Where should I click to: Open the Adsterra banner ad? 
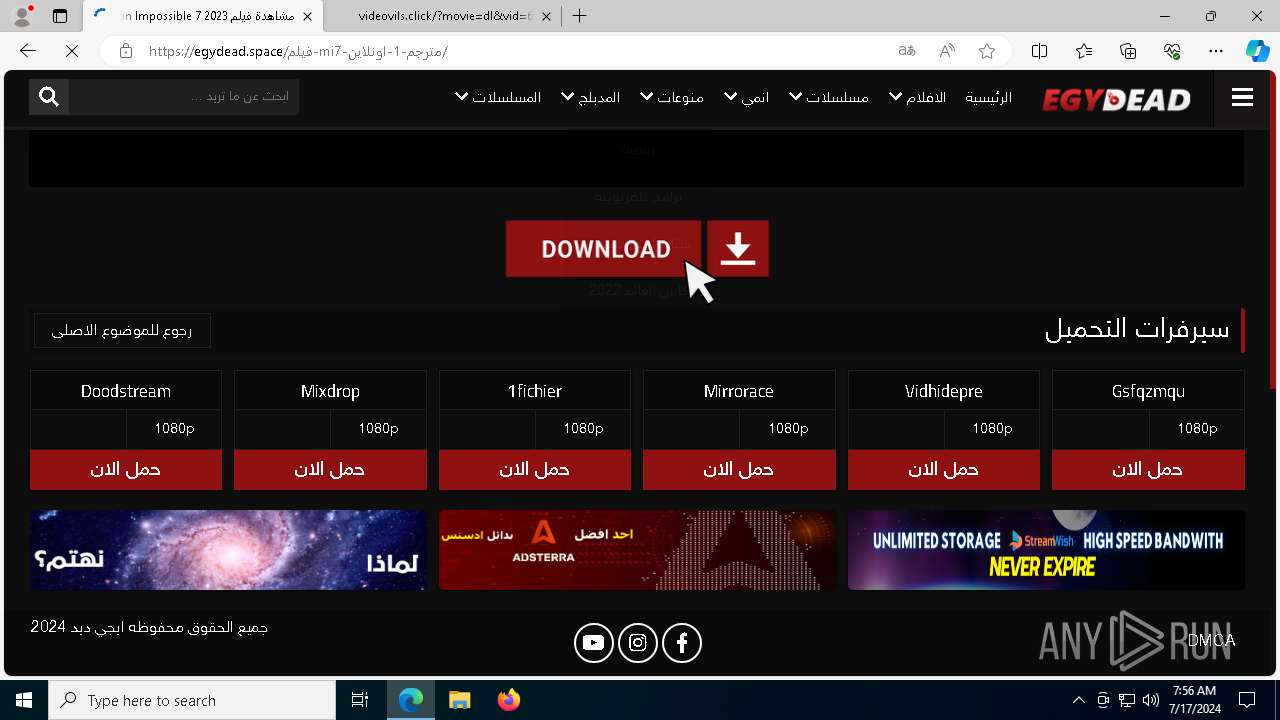tap(638, 550)
